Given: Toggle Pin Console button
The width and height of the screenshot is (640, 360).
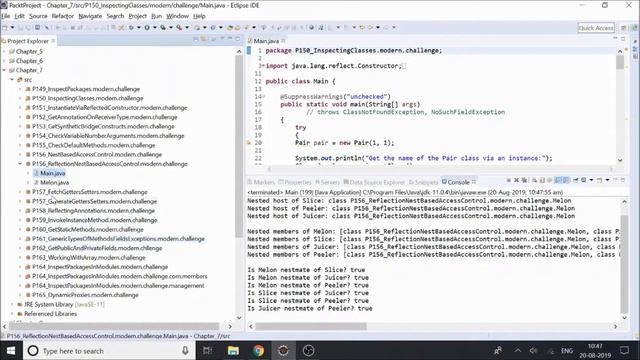Looking at the screenshot, I should click(576, 180).
